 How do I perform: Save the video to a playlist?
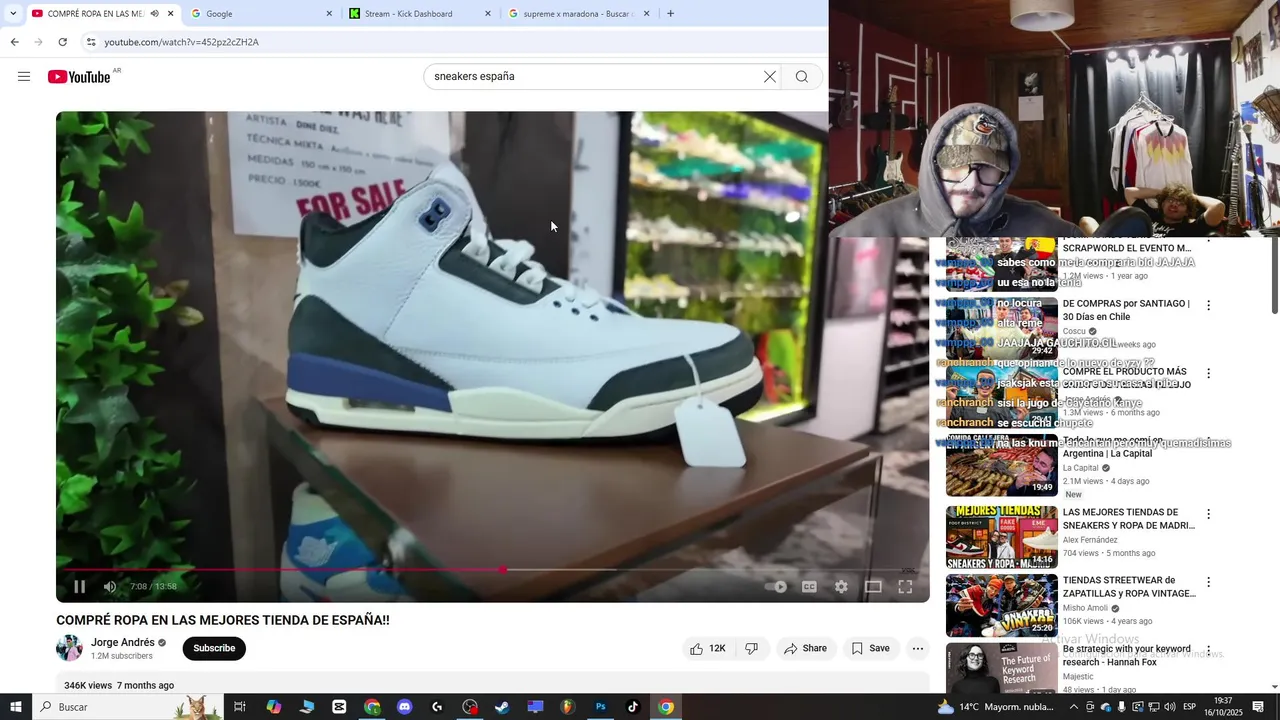(871, 648)
